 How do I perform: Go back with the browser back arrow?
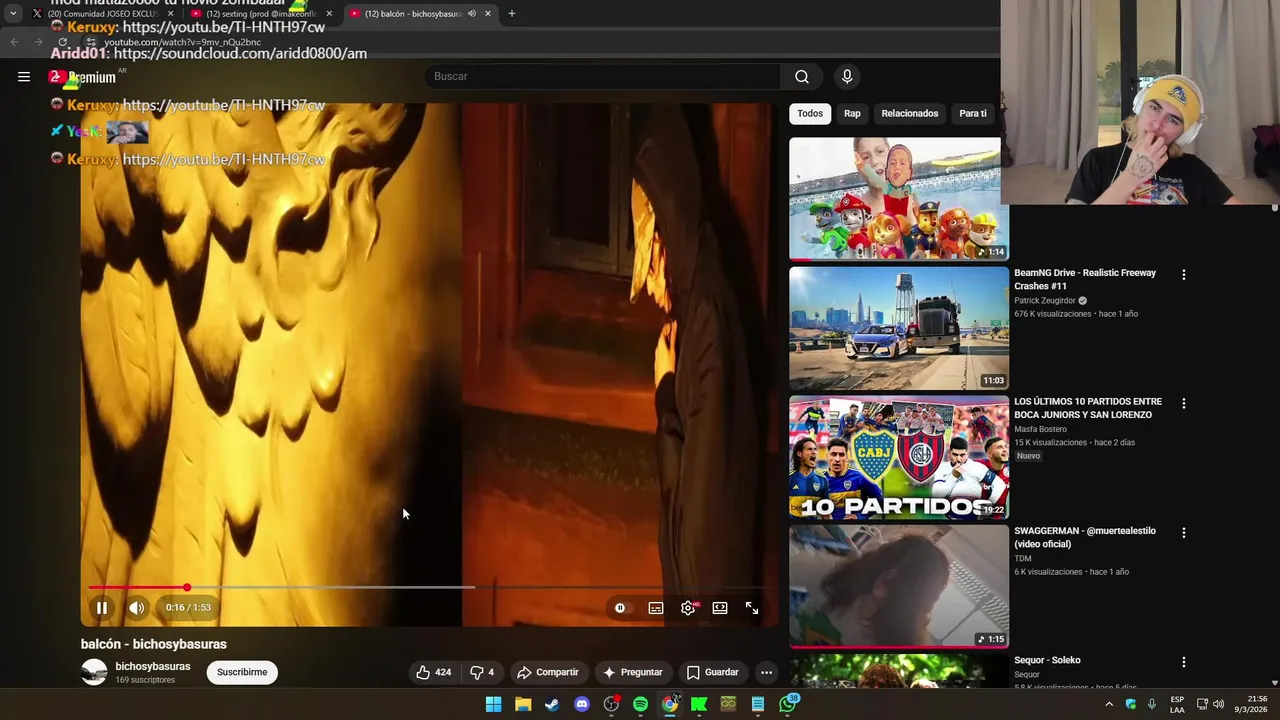(13, 42)
